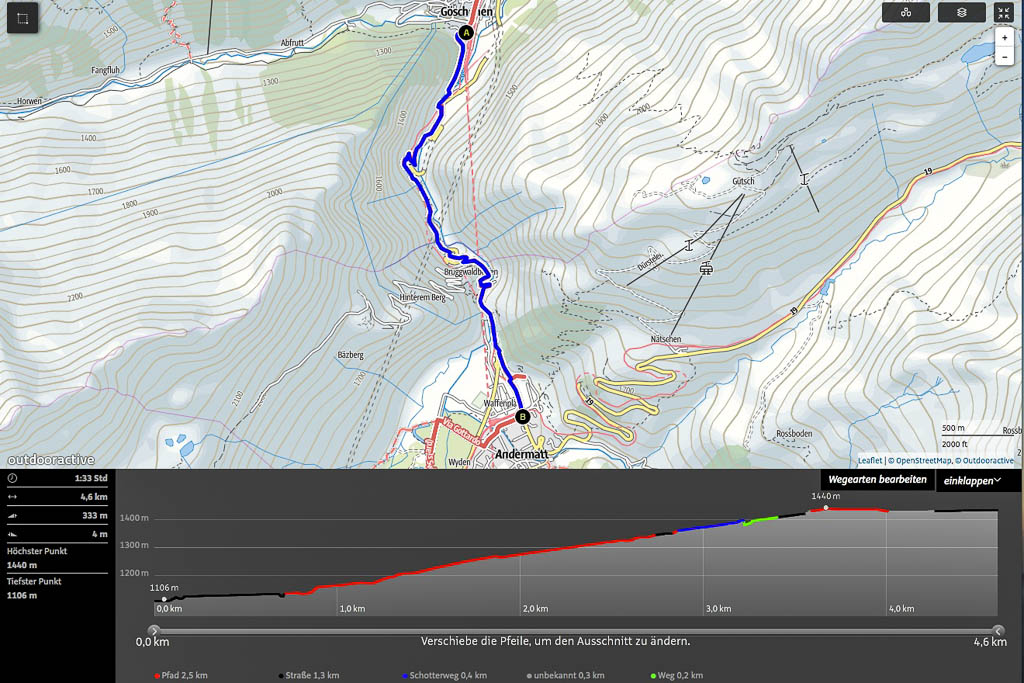Open the waypoints marker button
This screenshot has height=683, width=1024.
pos(905,13)
